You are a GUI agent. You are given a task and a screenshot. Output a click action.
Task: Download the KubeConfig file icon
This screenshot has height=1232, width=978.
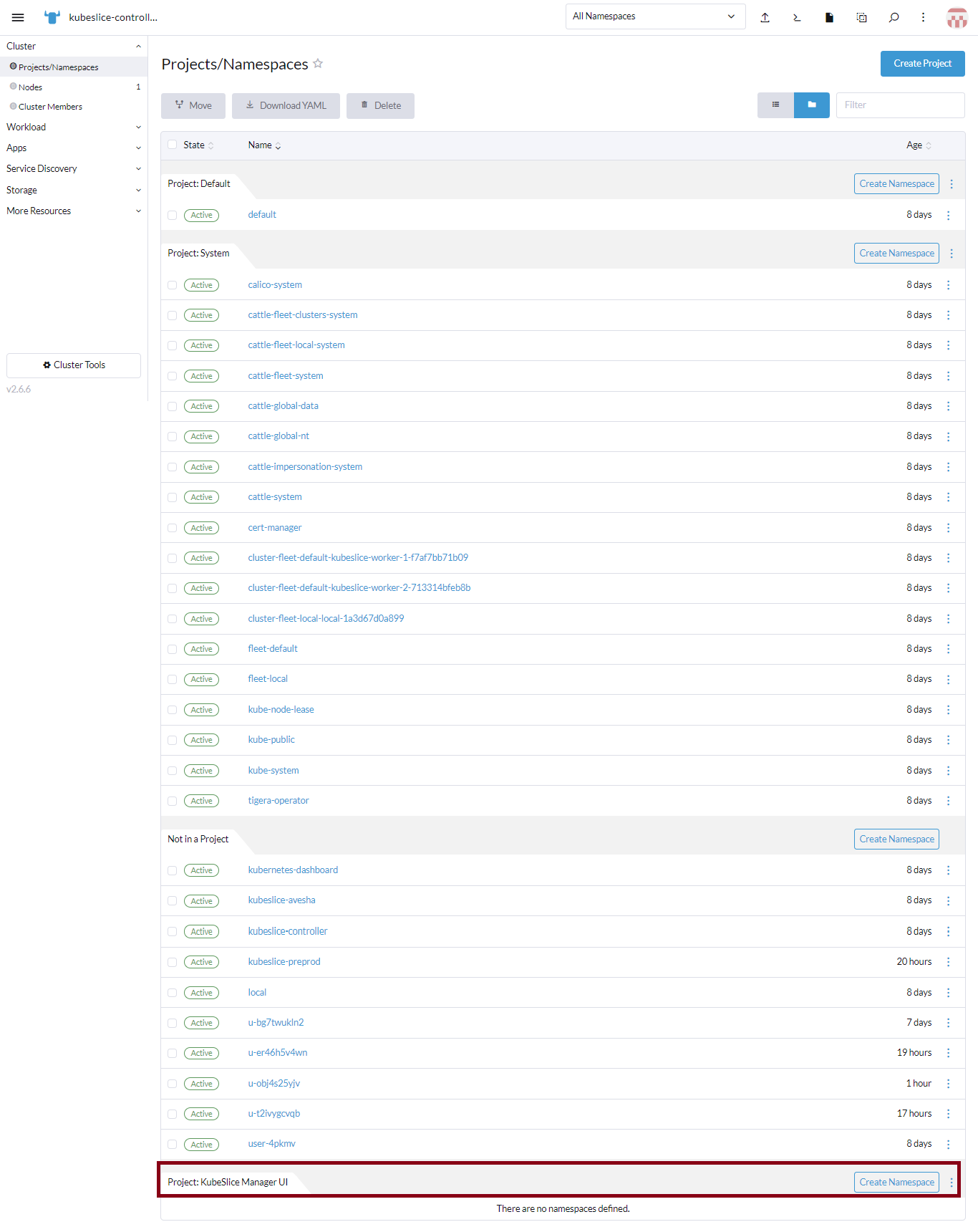pos(829,17)
